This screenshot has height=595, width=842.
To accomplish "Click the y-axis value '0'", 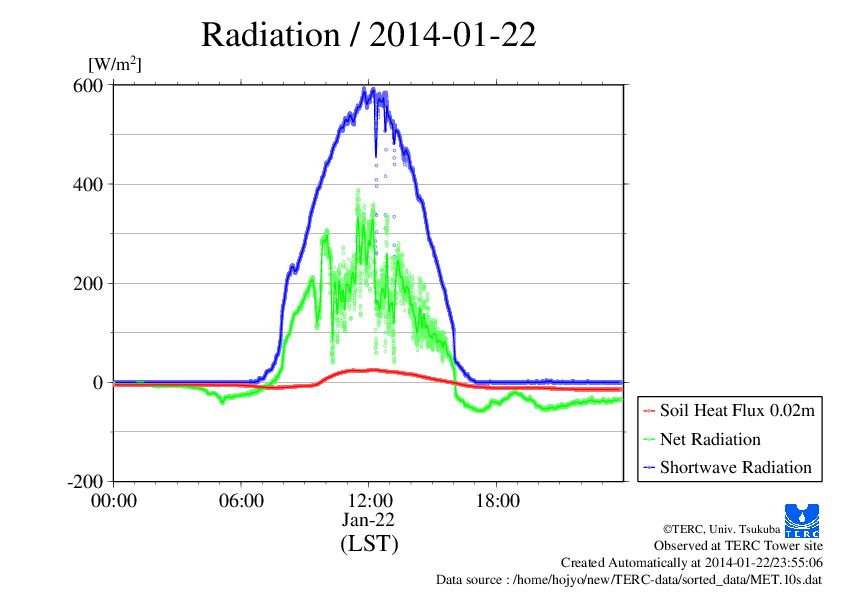I will pyautogui.click(x=98, y=383).
